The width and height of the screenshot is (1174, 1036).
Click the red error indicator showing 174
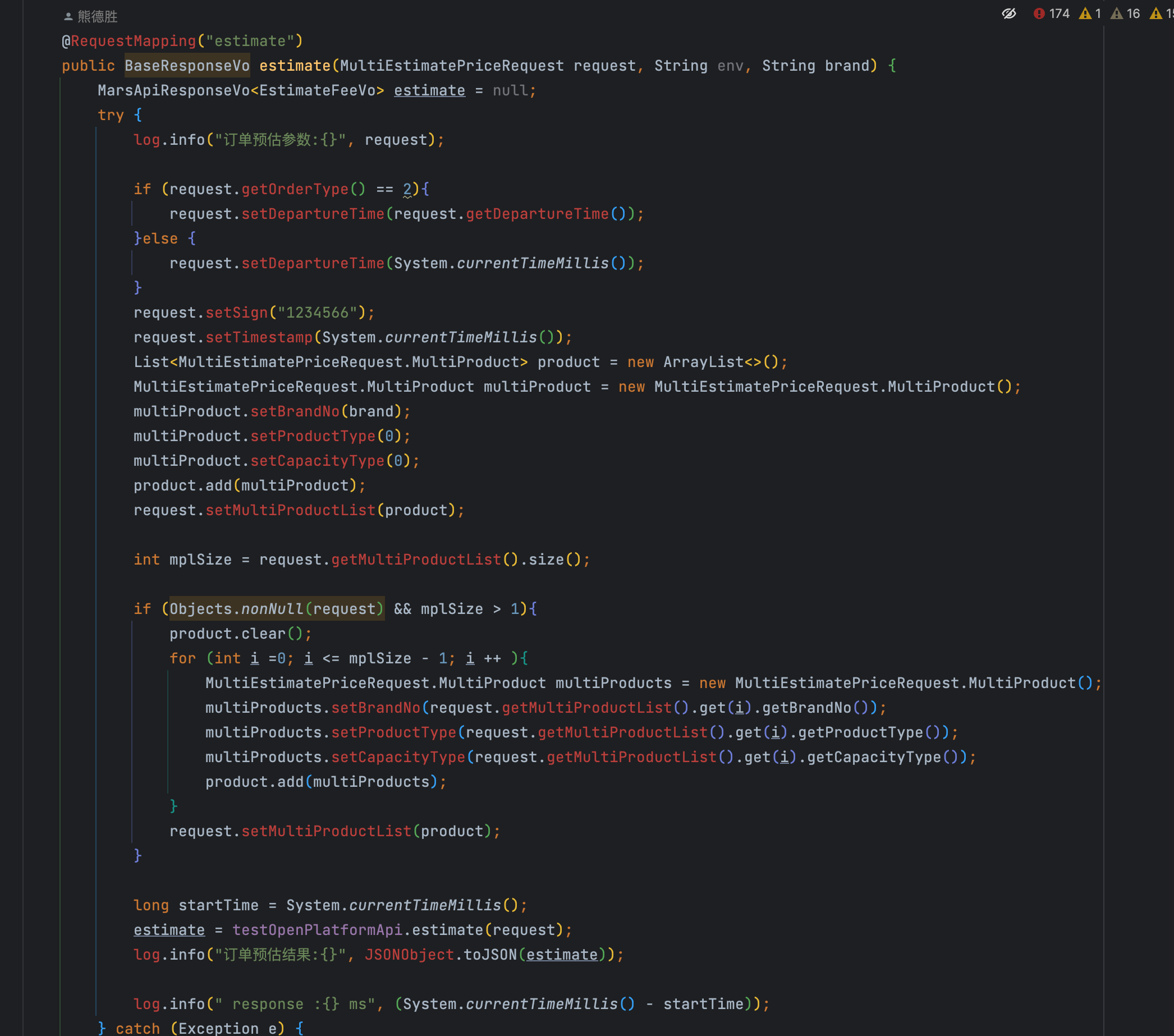tap(1051, 14)
